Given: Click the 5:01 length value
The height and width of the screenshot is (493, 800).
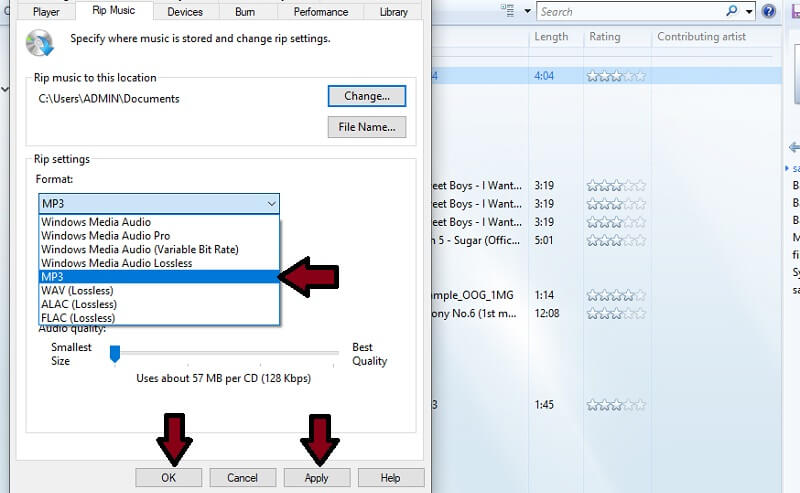Looking at the screenshot, I should coord(544,240).
